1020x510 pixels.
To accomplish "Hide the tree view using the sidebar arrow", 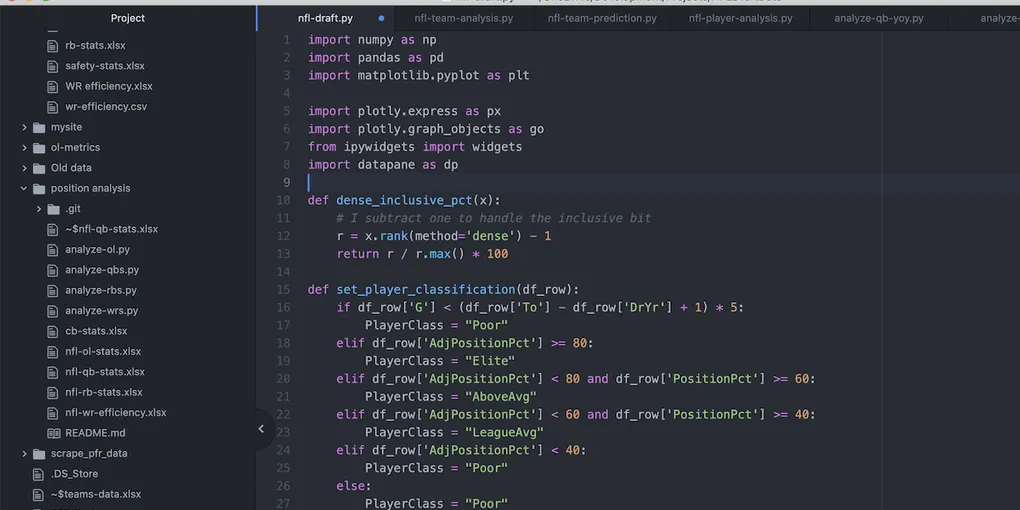I will click(x=261, y=429).
